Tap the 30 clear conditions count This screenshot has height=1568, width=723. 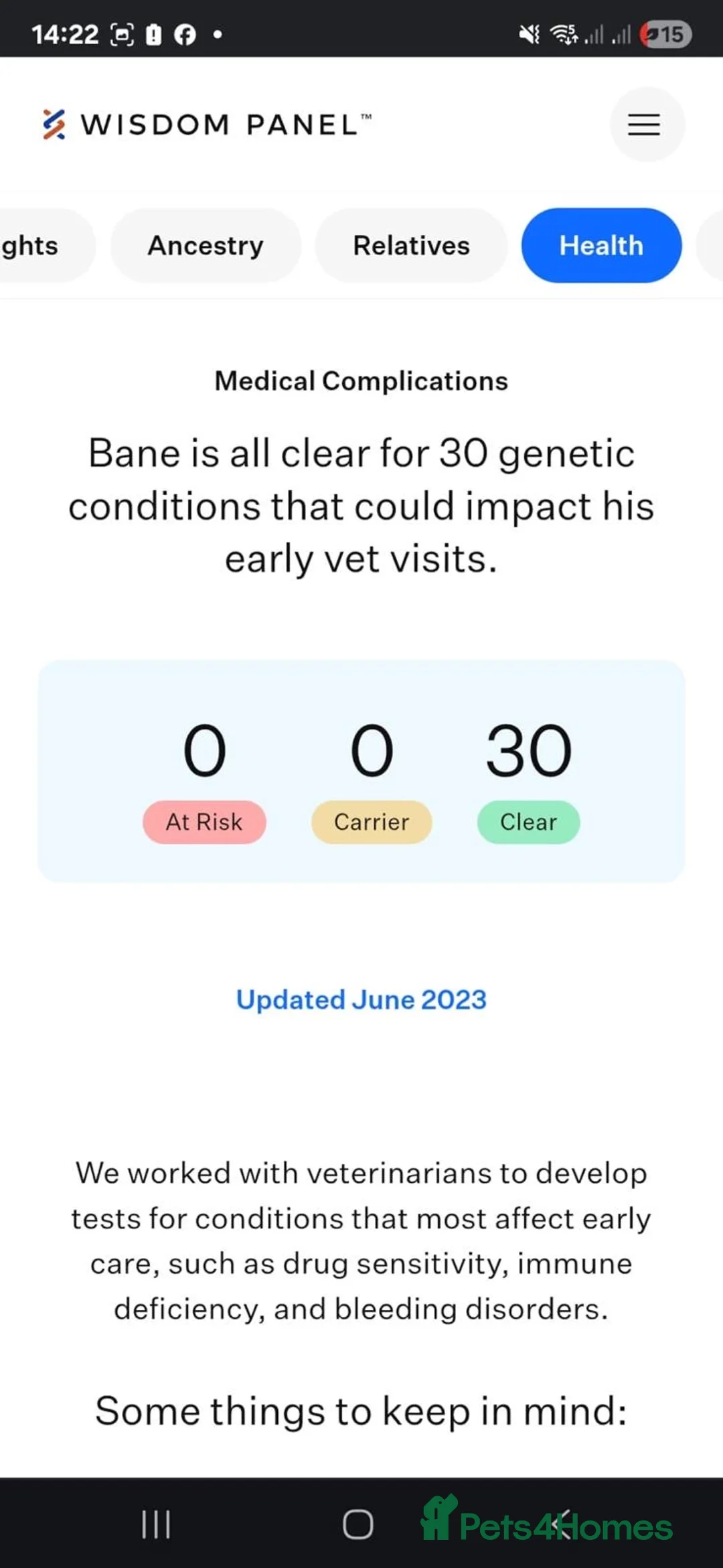click(528, 751)
